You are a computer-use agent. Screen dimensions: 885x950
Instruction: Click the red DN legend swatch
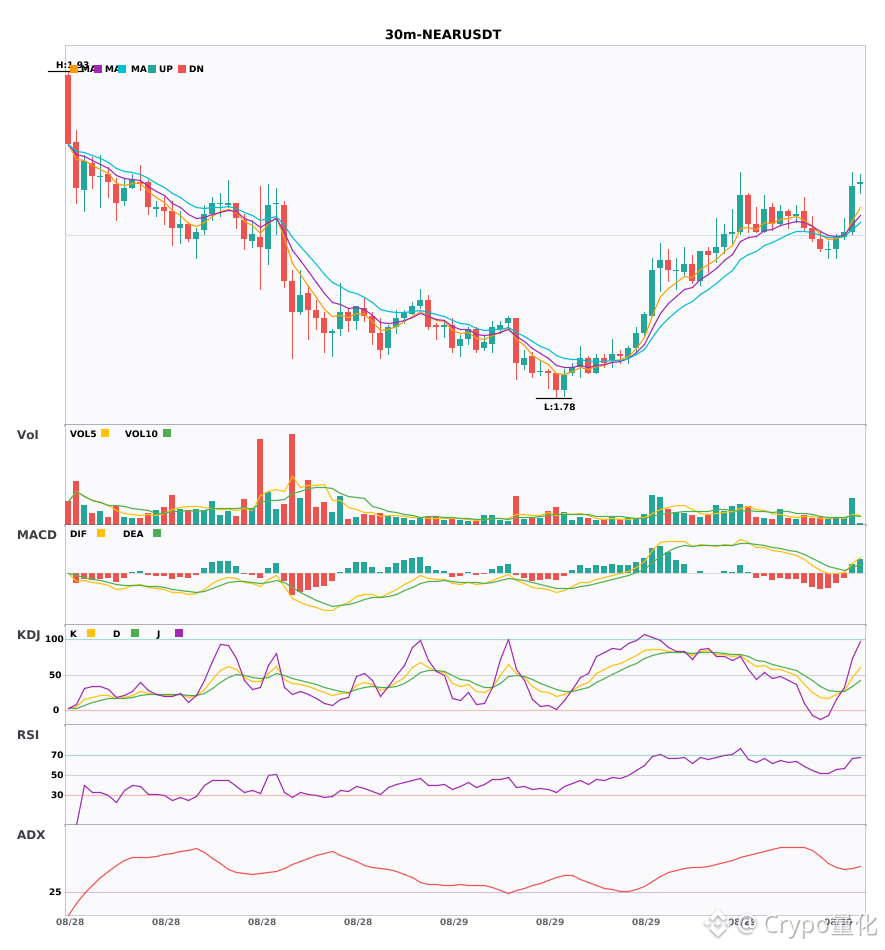(182, 69)
